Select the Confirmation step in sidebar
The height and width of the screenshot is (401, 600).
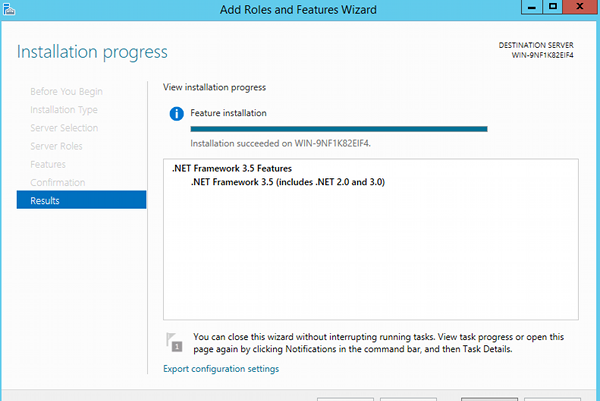click(57, 183)
